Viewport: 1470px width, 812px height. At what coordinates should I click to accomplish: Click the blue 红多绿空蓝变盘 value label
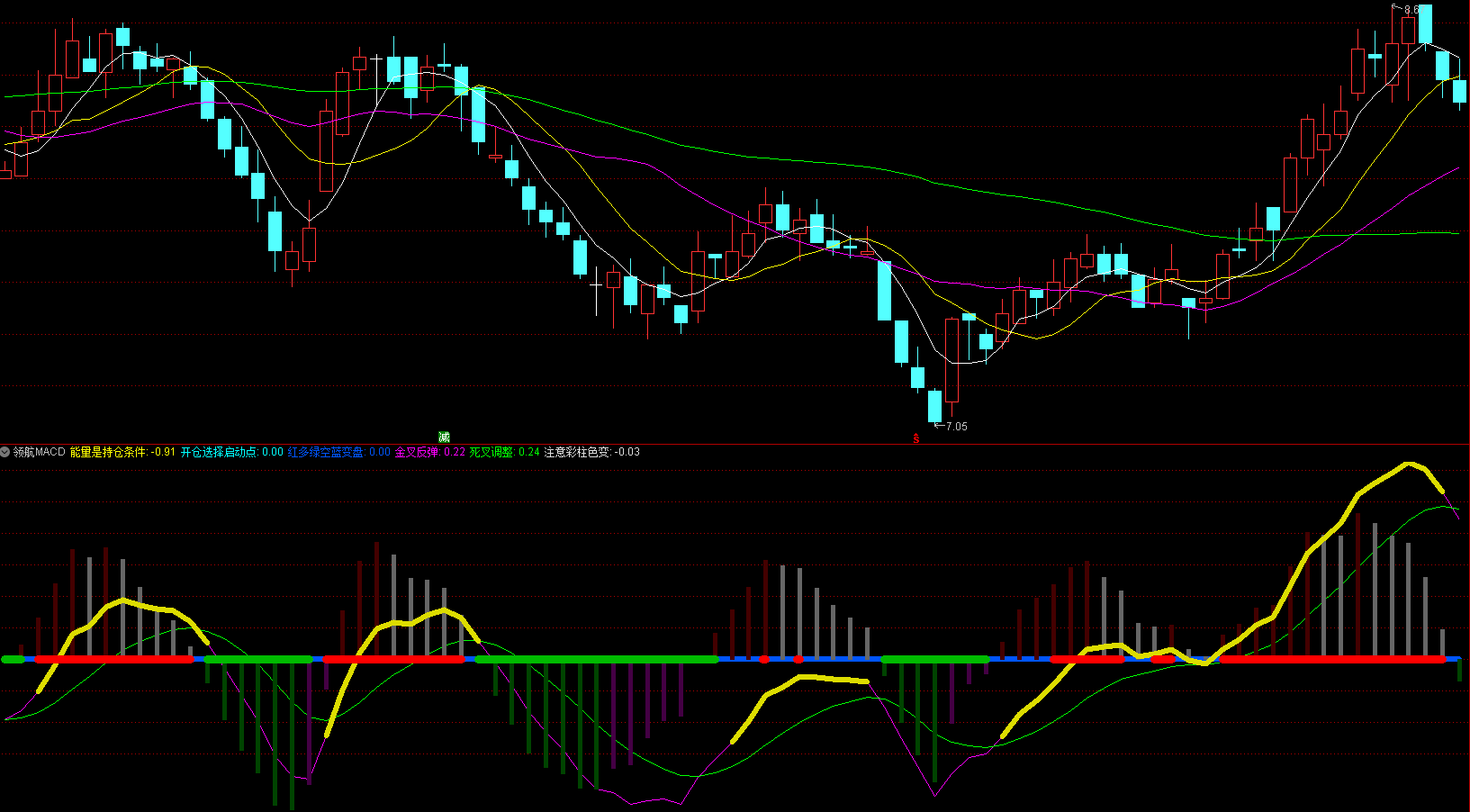[339, 452]
